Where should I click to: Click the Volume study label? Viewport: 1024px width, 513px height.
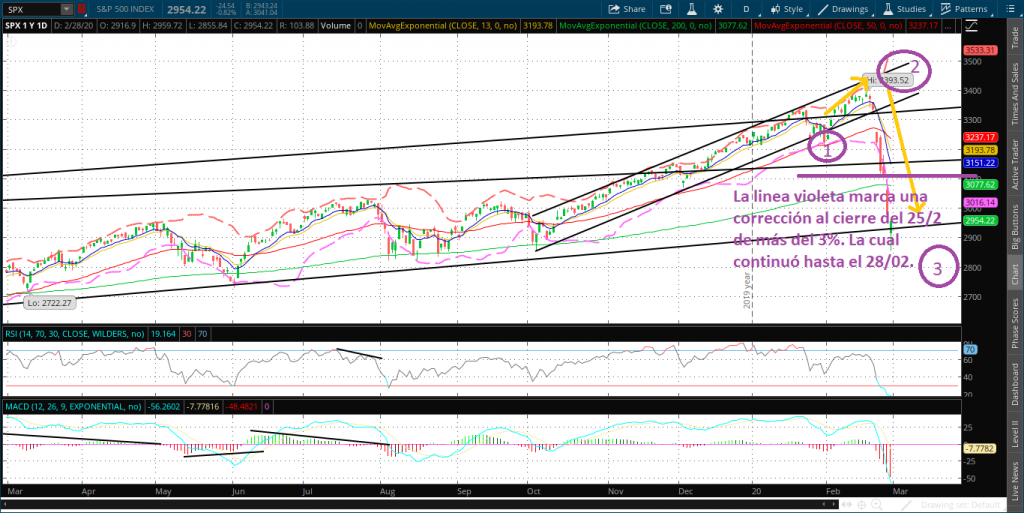tap(336, 25)
